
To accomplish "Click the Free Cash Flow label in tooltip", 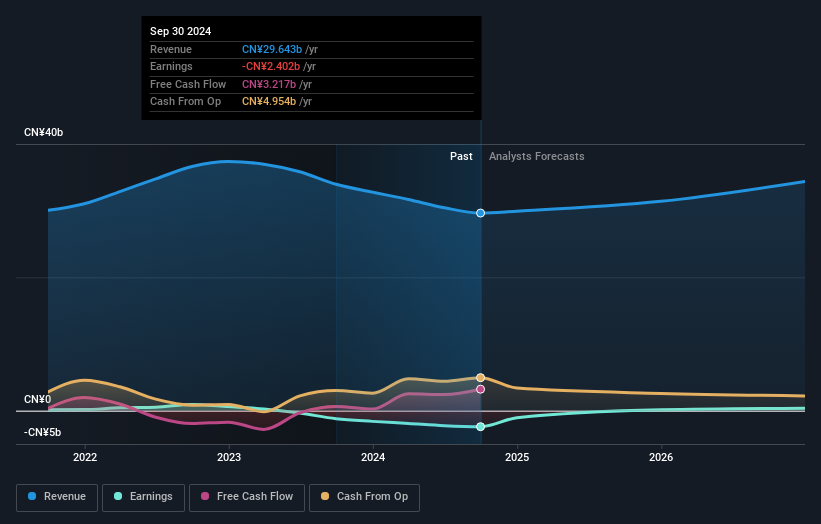I will click(x=188, y=84).
